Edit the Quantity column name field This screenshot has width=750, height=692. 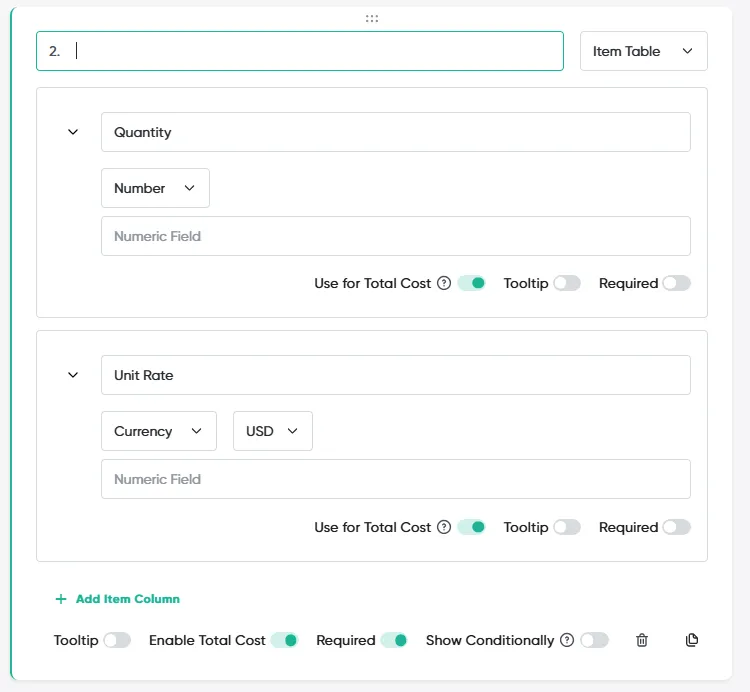396,132
